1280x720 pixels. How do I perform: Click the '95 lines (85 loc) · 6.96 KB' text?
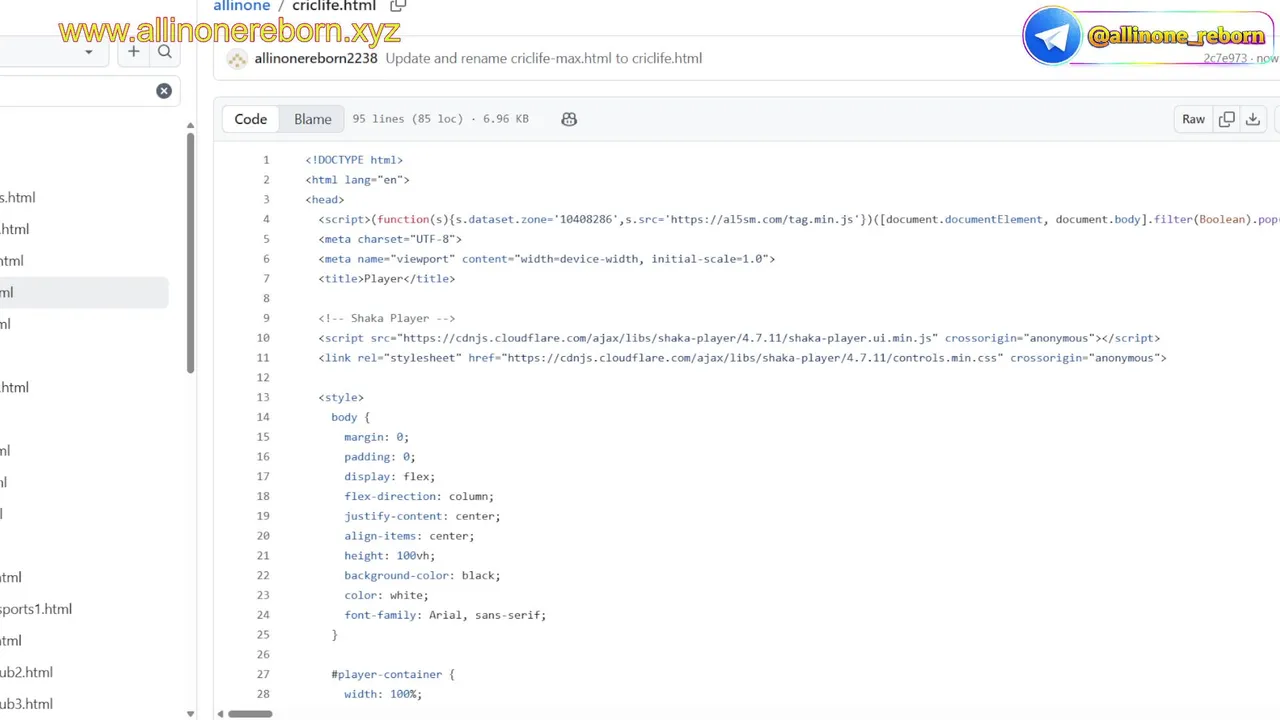[440, 119]
